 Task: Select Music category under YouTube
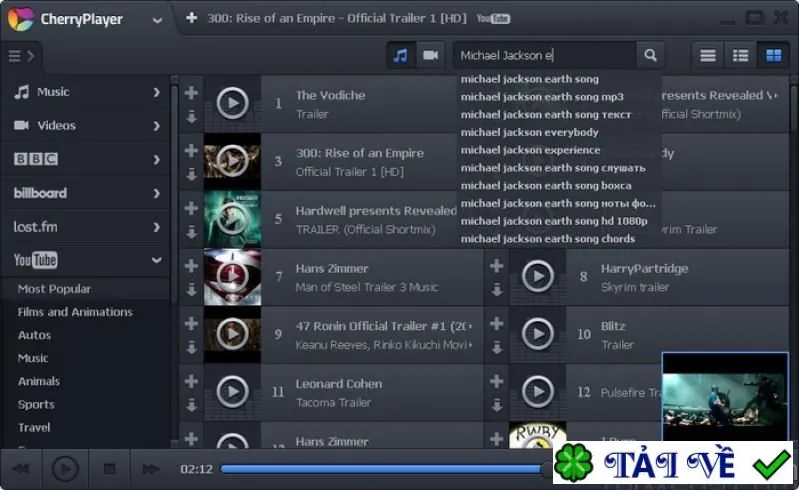point(33,358)
